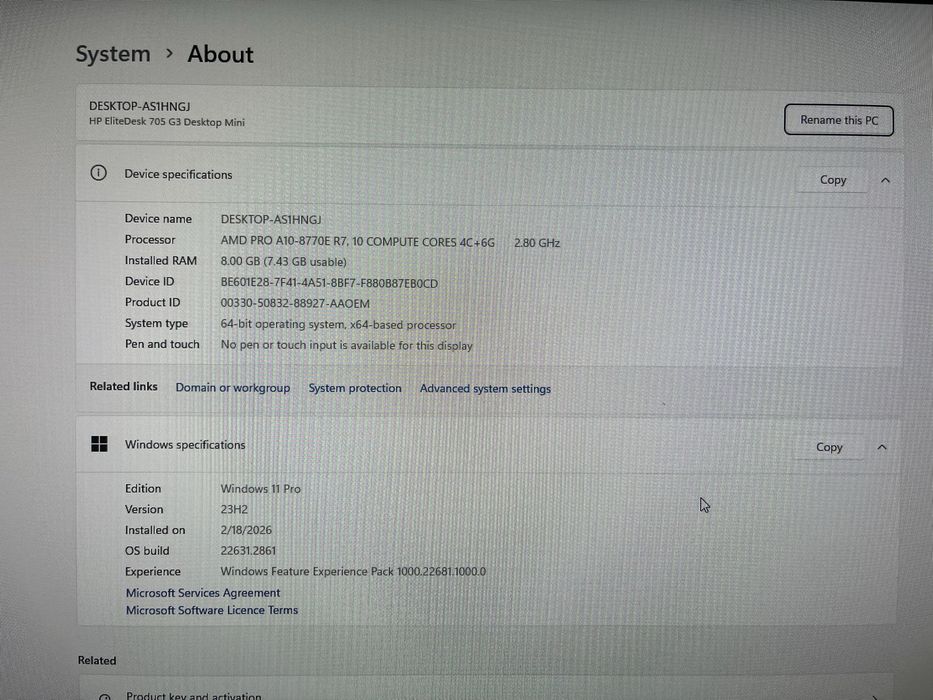Screen dimensions: 933x700
Task: Select device name value DESKTOP-AS1HNGJ in specifications
Action: (271, 220)
